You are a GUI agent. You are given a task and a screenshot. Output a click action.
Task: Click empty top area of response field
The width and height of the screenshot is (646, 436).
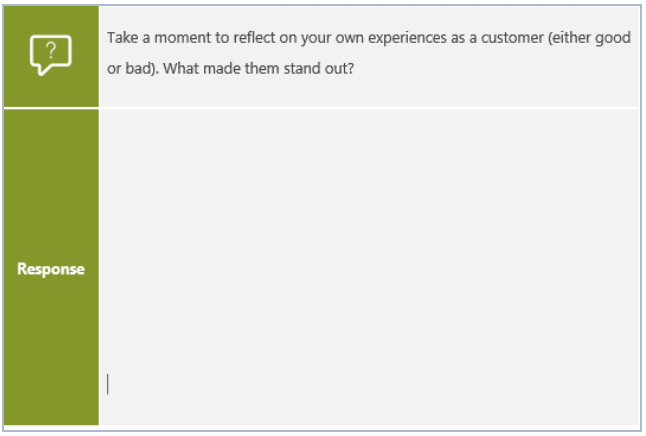369,132
